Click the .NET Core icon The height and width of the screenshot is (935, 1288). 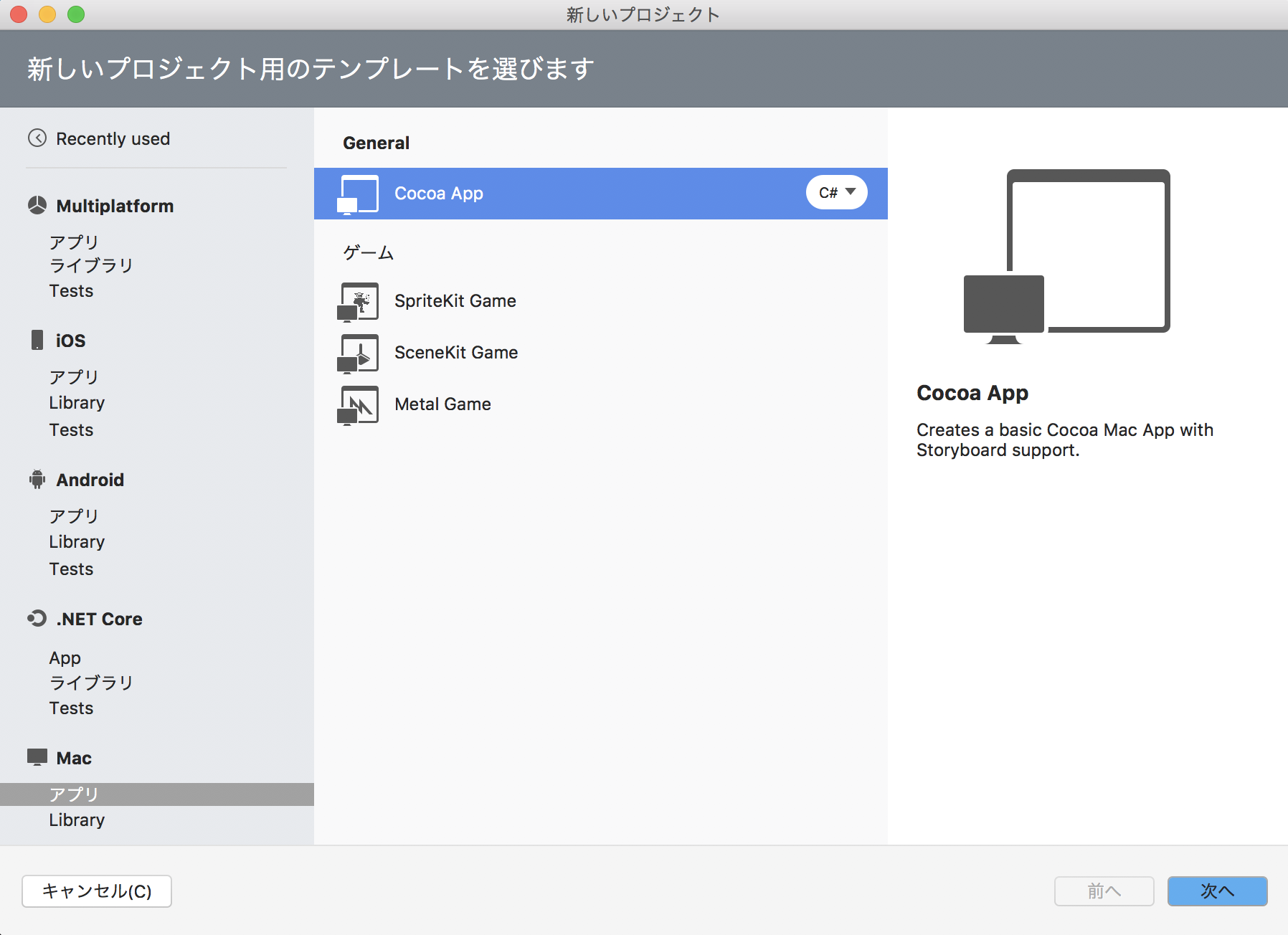[37, 618]
